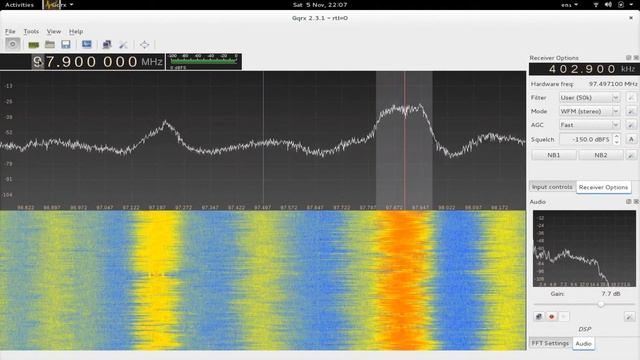Click the Squelch up arrow stepper
The image size is (640, 360).
(617, 136)
